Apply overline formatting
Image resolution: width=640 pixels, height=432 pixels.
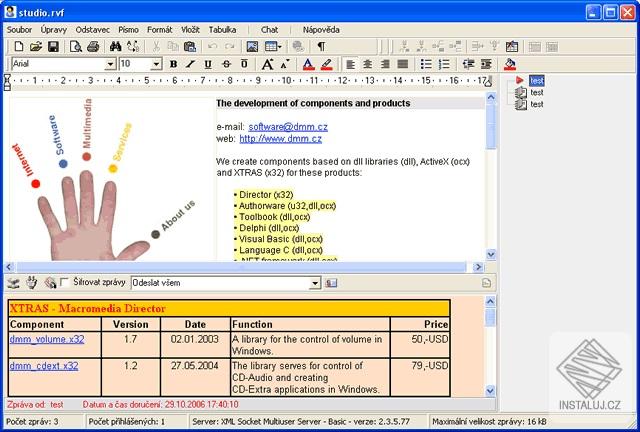point(244,64)
